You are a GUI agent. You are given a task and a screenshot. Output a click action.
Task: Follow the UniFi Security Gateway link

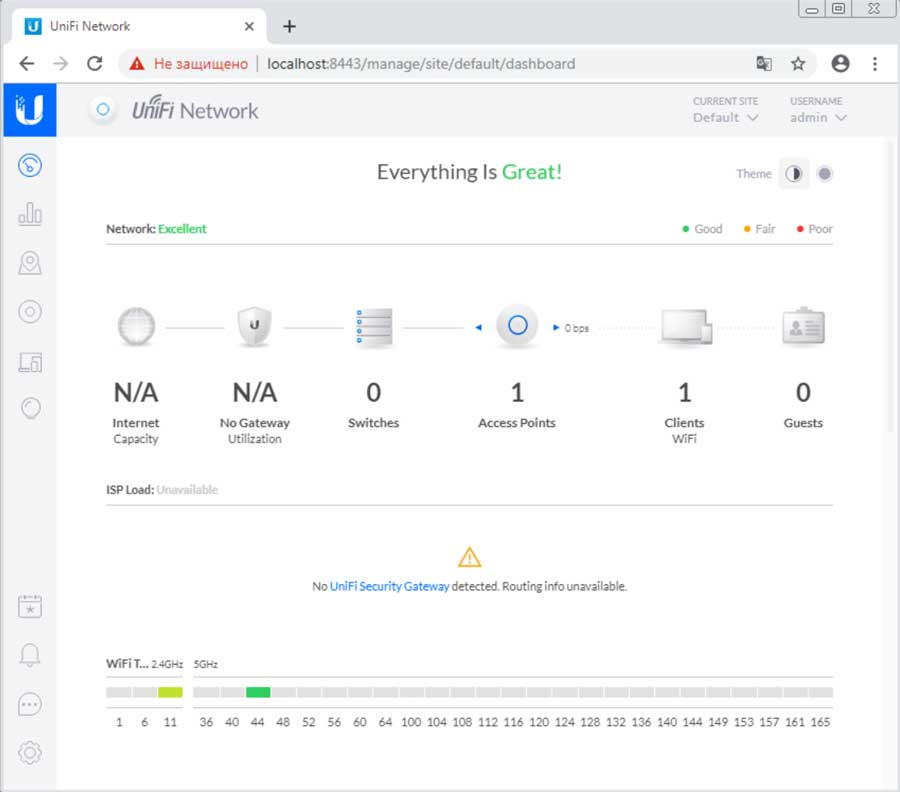tap(389, 587)
